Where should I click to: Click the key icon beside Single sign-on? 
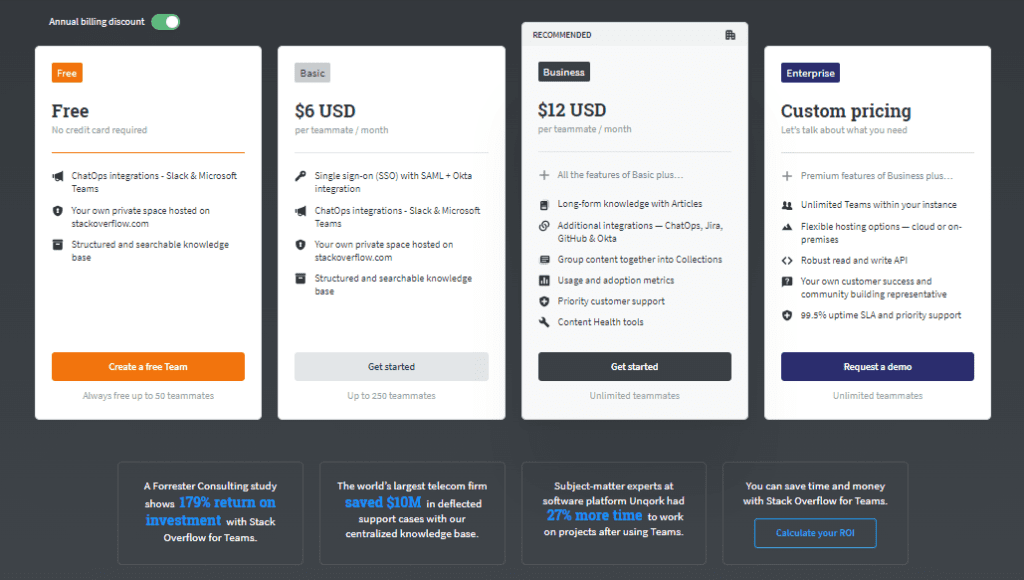(x=300, y=176)
